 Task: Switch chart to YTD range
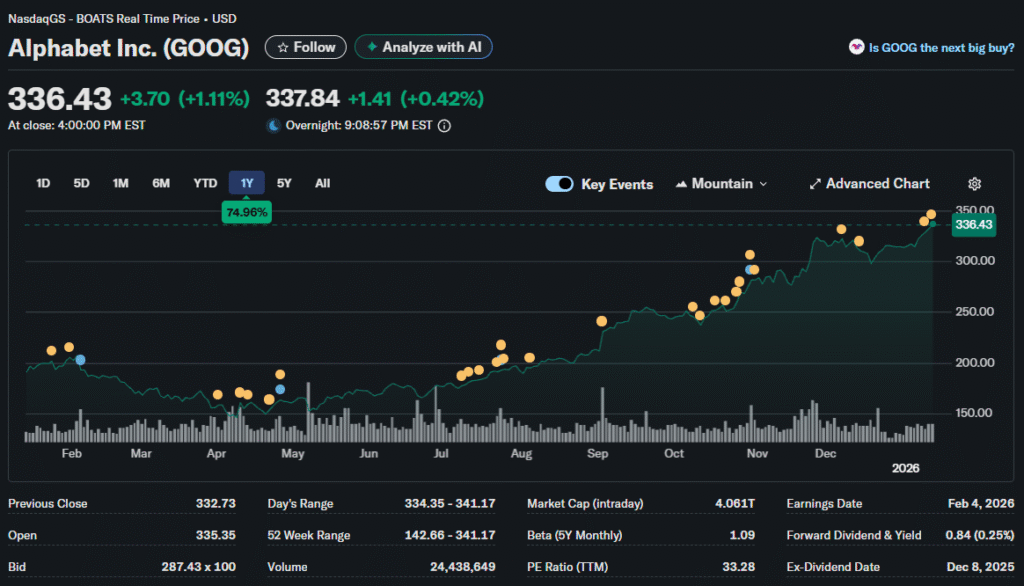[205, 183]
